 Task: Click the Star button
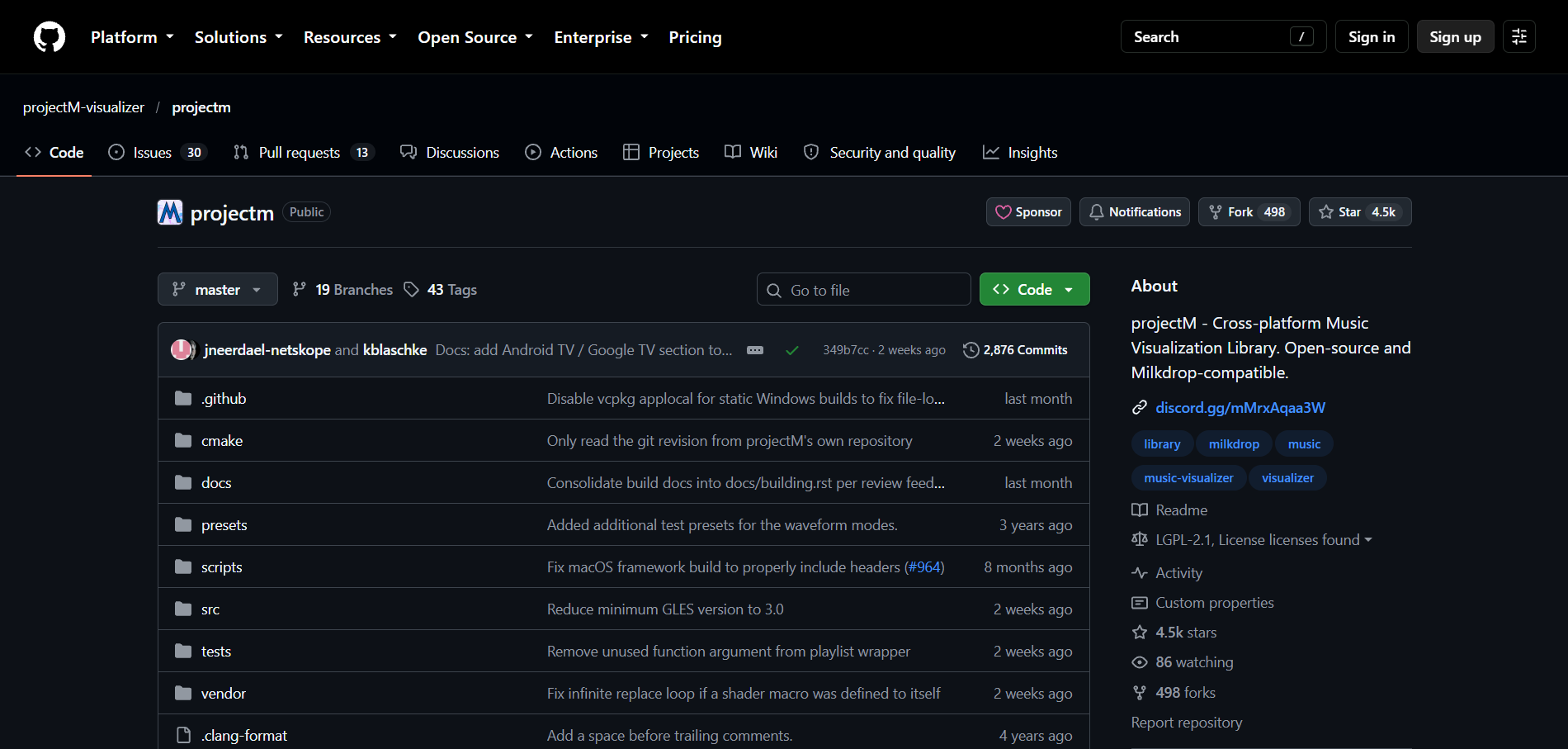tap(1360, 212)
